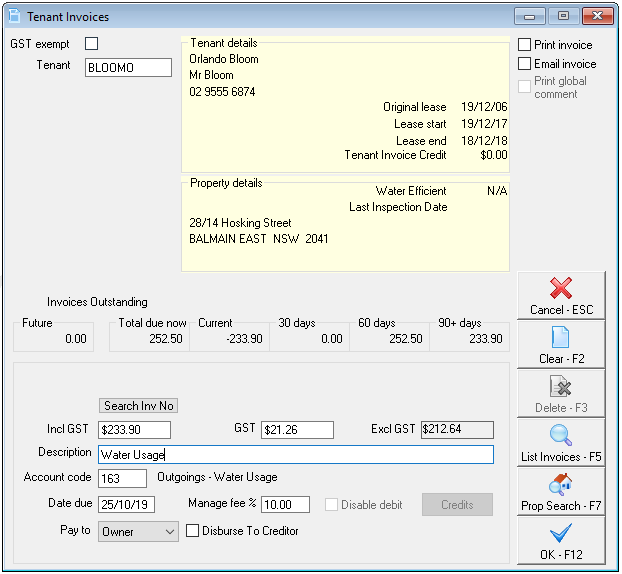Click Outgoings - Water Usage account description
Screen dimensions: 622x574
[x=217, y=477]
